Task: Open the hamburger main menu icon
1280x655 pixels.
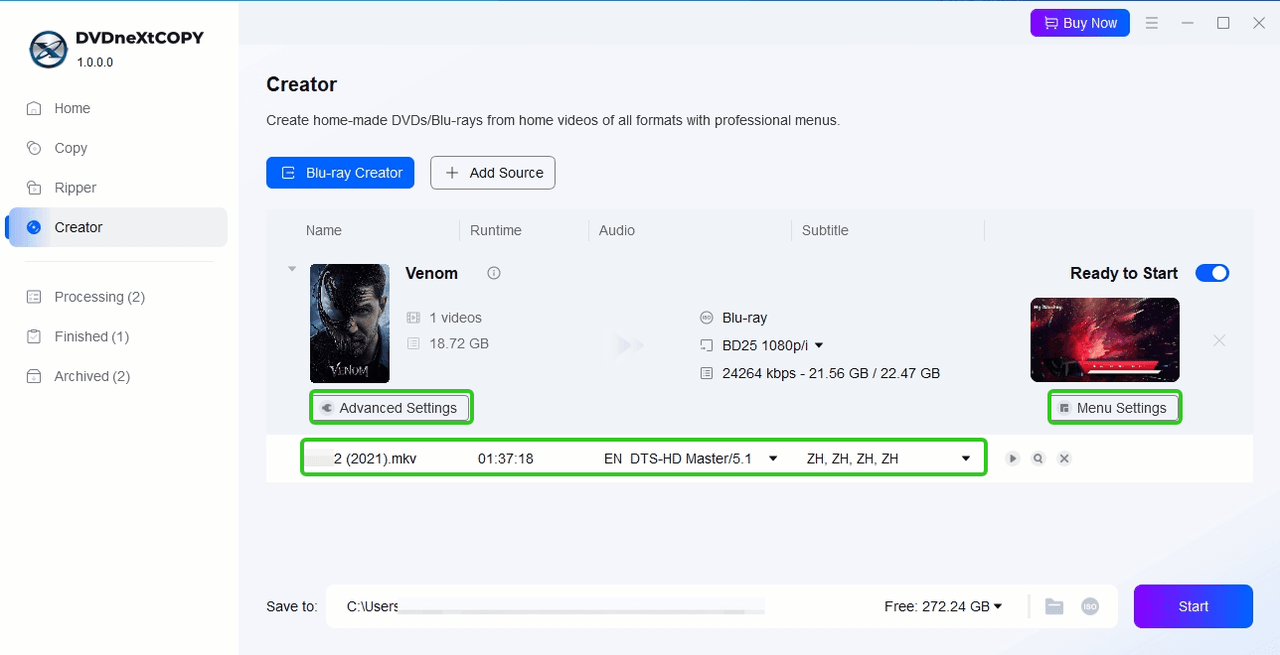Action: point(1152,23)
